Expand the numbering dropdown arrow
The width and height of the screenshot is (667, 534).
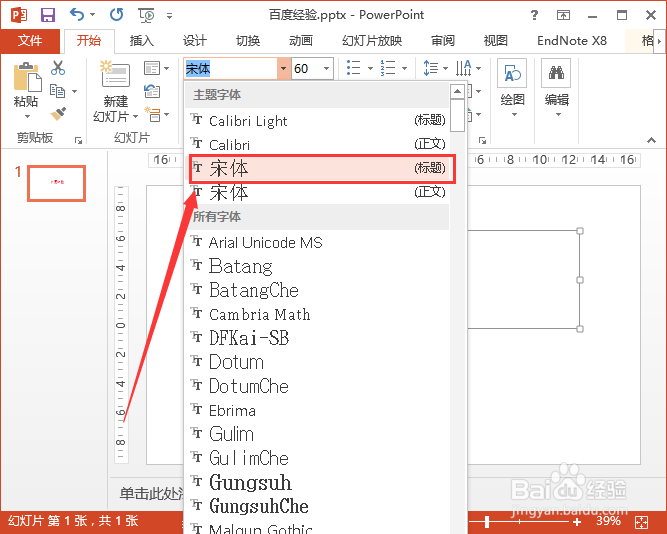[x=404, y=68]
